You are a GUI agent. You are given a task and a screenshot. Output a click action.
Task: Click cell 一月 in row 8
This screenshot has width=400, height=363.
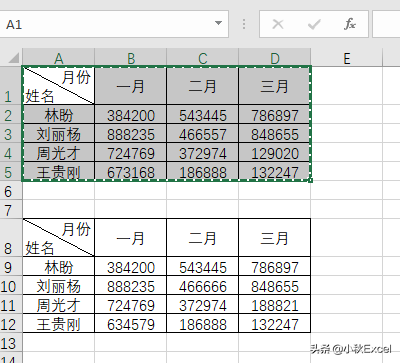(x=131, y=238)
